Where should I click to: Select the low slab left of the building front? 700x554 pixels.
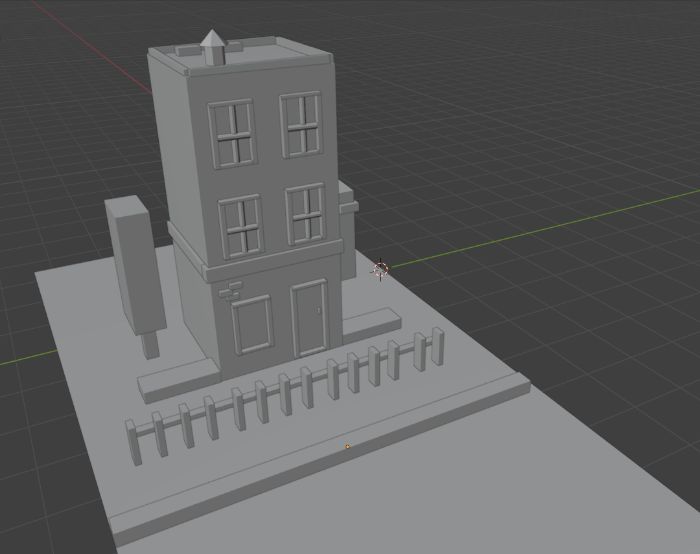click(179, 380)
